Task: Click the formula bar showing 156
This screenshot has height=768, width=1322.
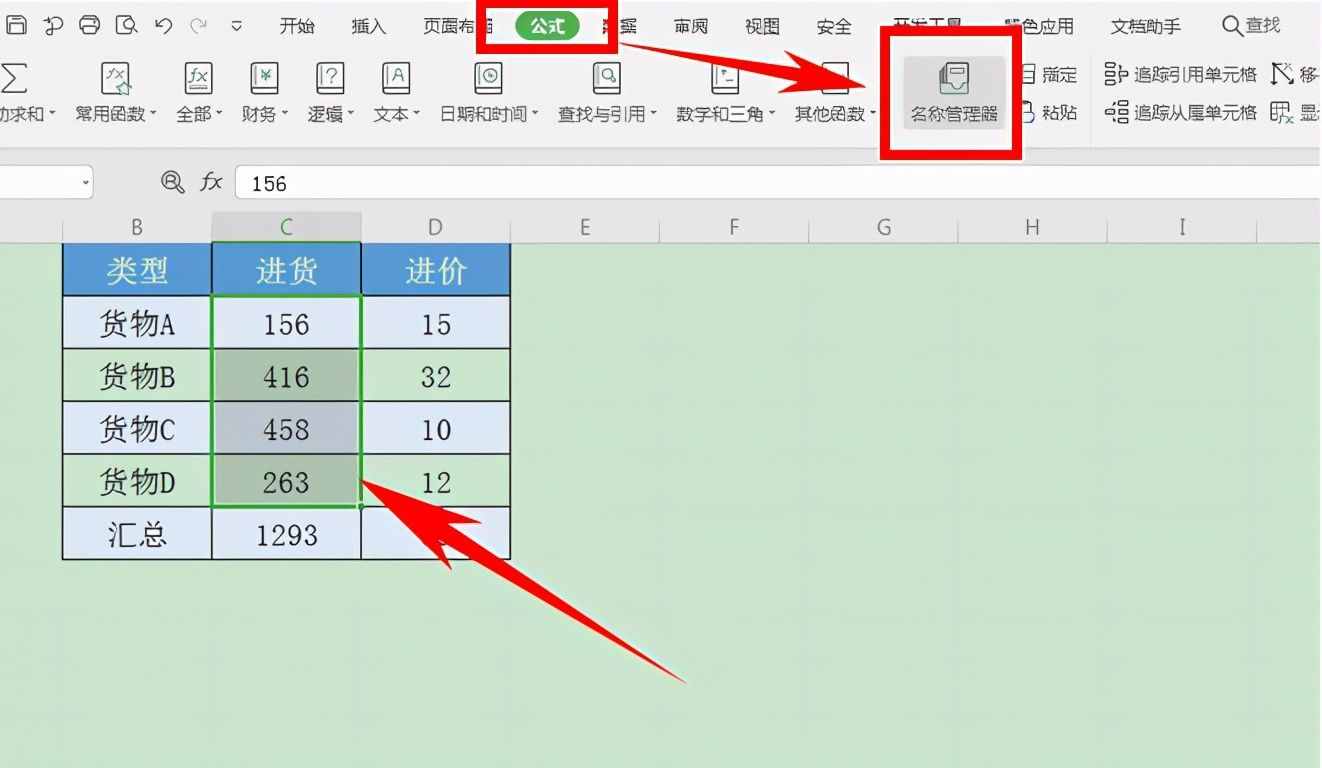Action: tap(777, 183)
